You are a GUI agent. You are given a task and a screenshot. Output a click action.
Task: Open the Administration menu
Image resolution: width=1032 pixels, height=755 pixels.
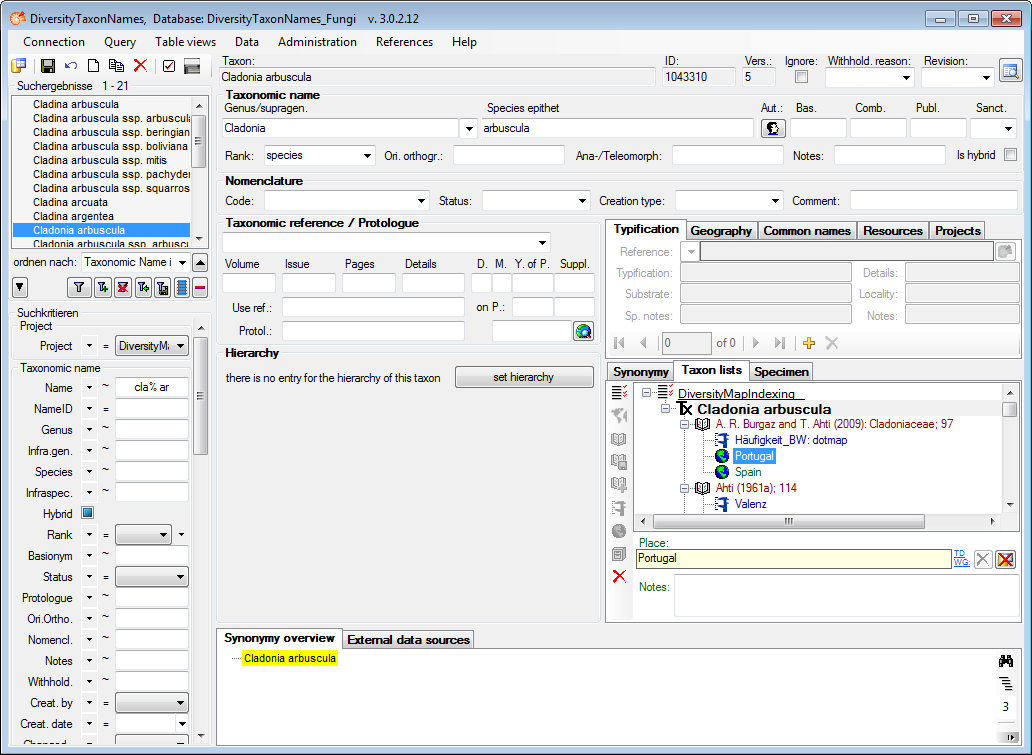[317, 42]
